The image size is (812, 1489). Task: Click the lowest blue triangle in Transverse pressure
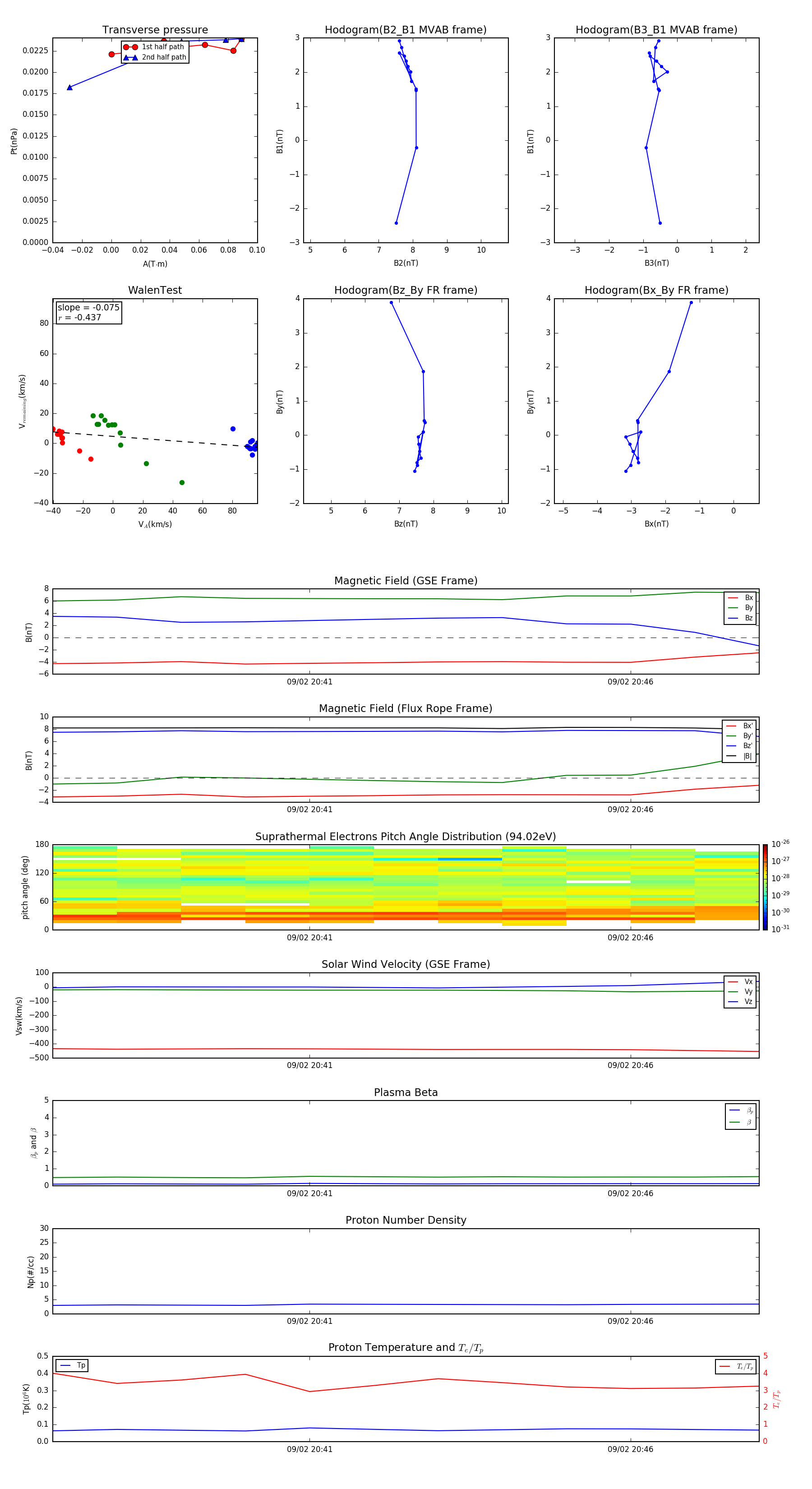point(69,87)
